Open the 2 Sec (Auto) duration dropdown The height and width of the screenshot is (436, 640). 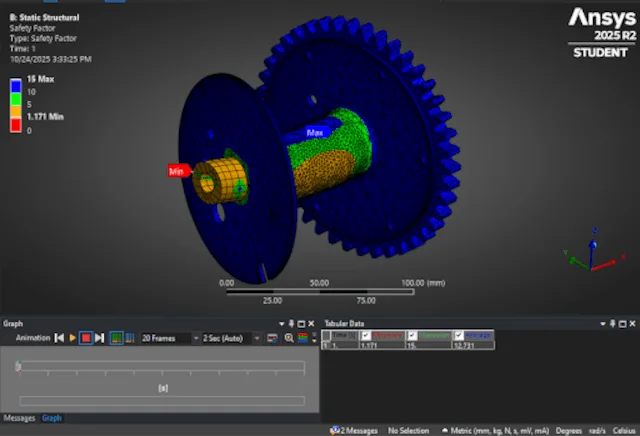257,338
